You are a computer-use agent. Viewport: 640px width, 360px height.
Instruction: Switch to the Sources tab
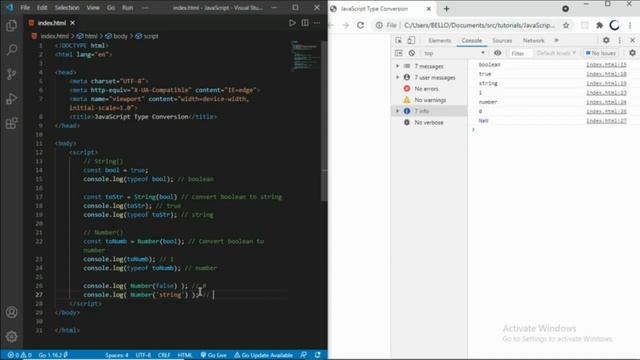coord(502,40)
